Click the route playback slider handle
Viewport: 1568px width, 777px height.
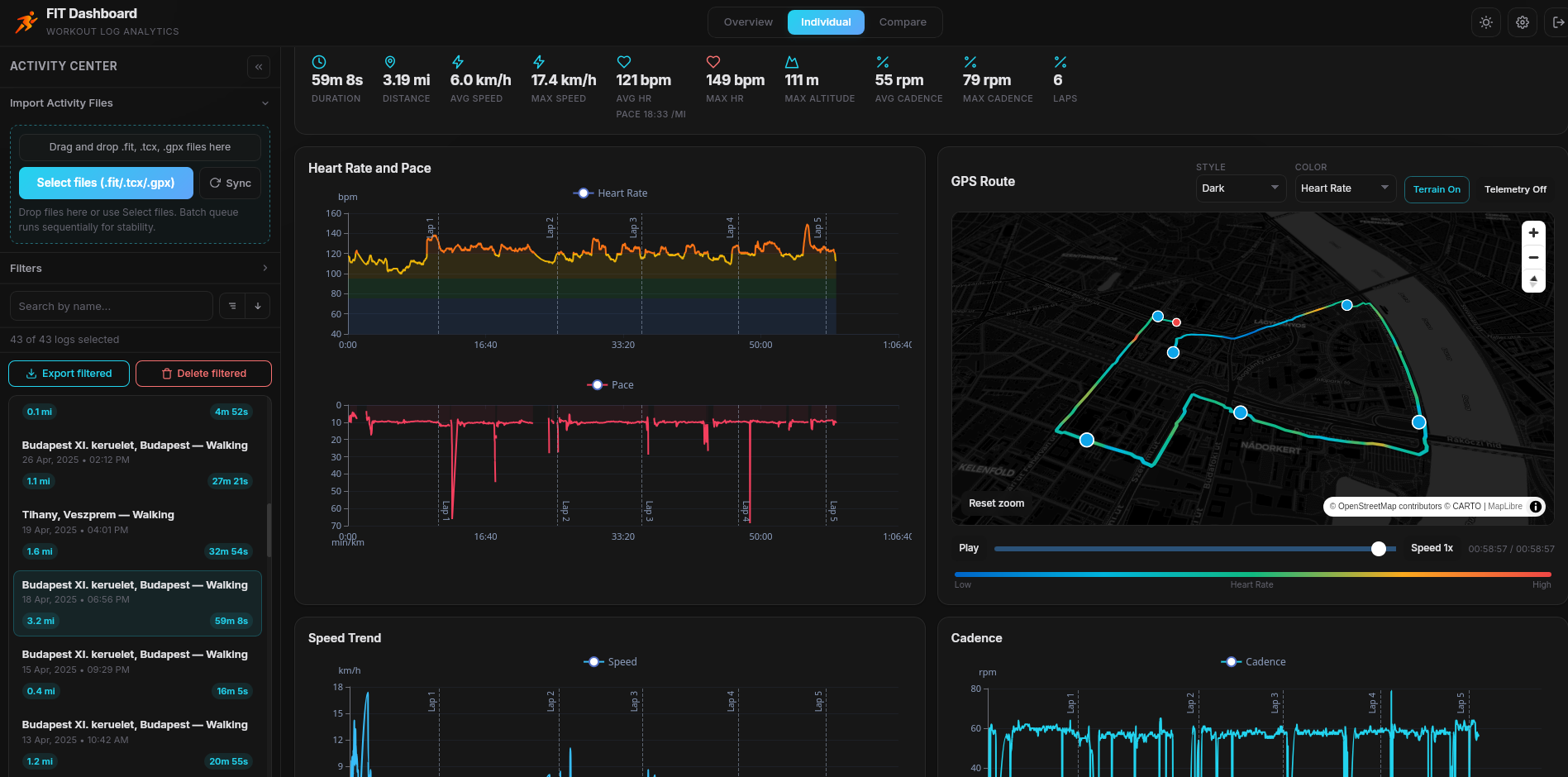coord(1378,549)
